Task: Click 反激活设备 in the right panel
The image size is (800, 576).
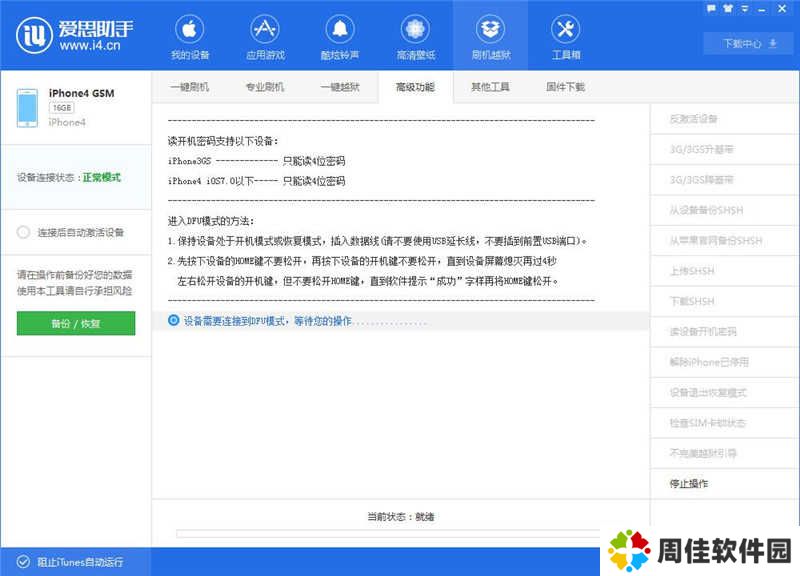Action: 724,119
